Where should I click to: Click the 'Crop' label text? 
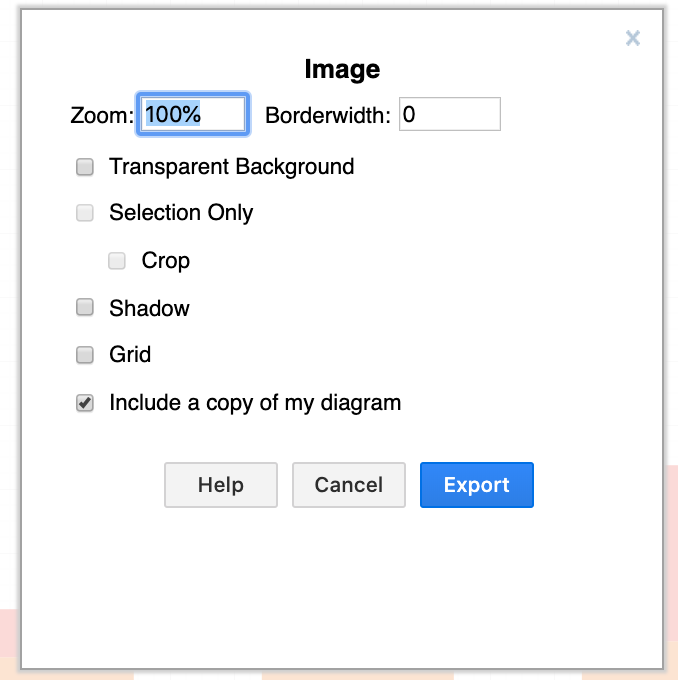pyautogui.click(x=166, y=261)
